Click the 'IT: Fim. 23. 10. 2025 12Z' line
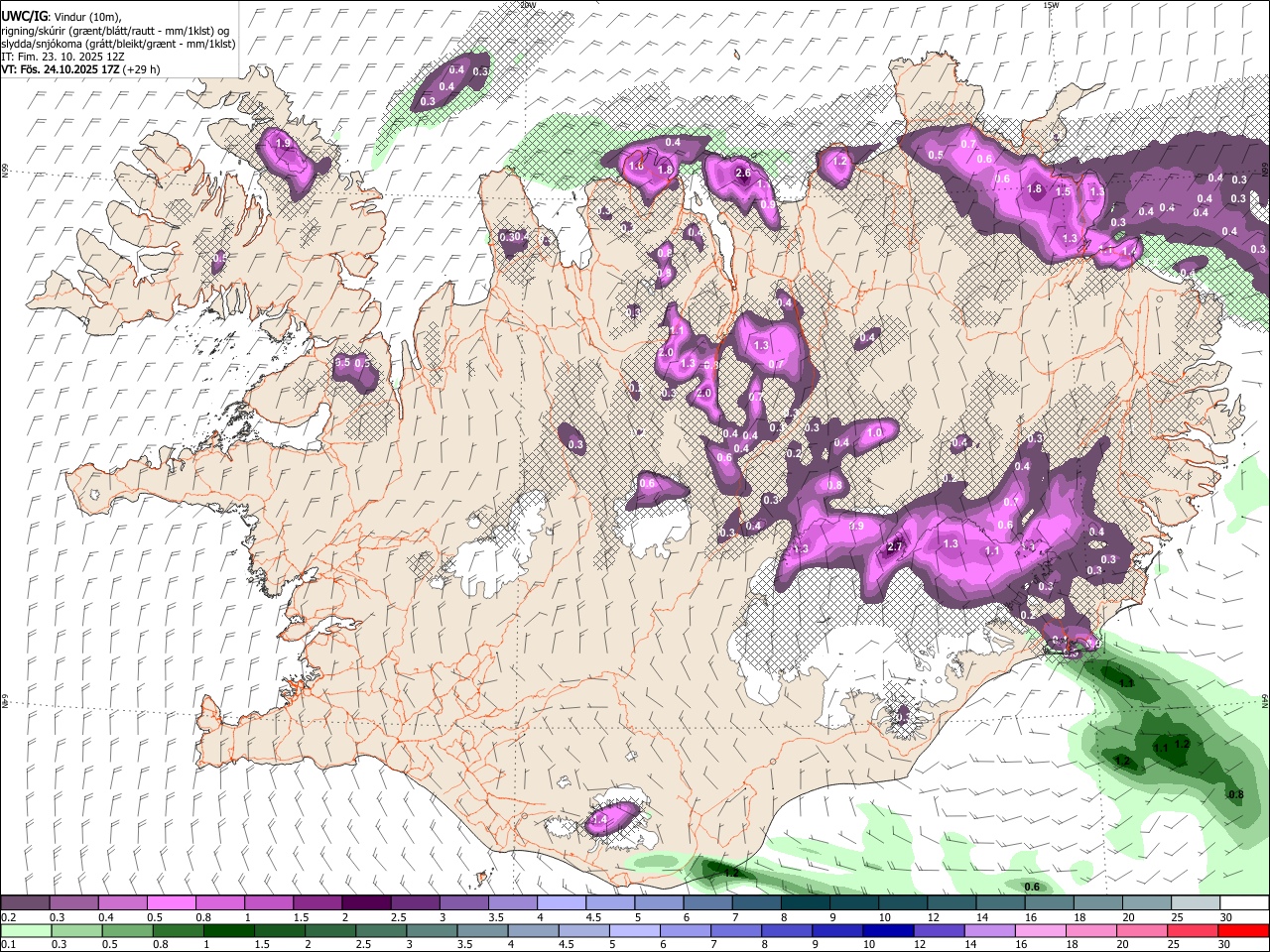1270x952 pixels. [x=63, y=57]
